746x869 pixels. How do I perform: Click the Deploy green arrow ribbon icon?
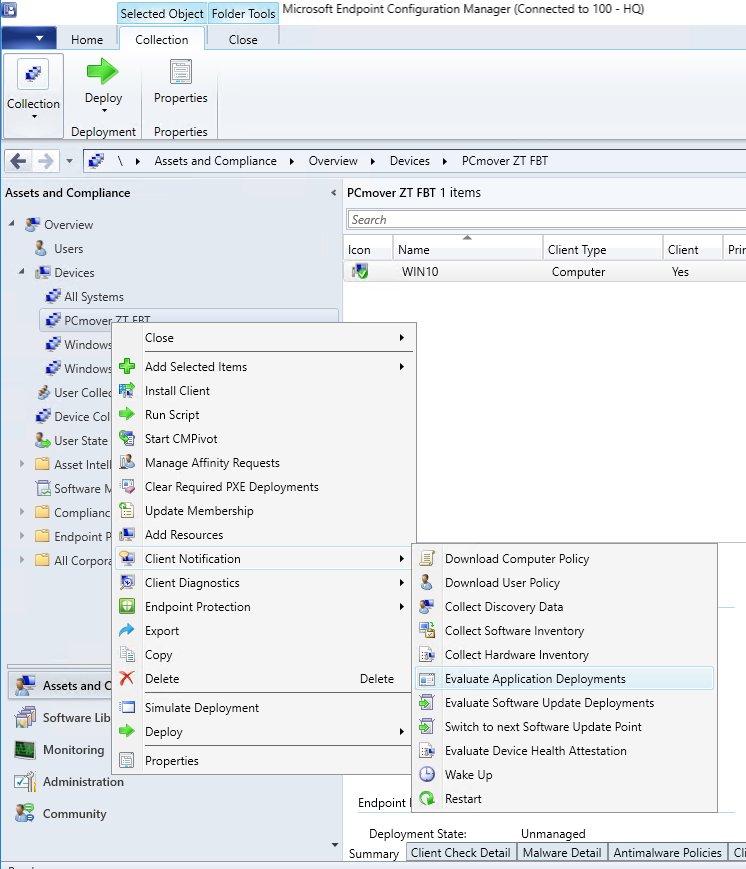[103, 71]
